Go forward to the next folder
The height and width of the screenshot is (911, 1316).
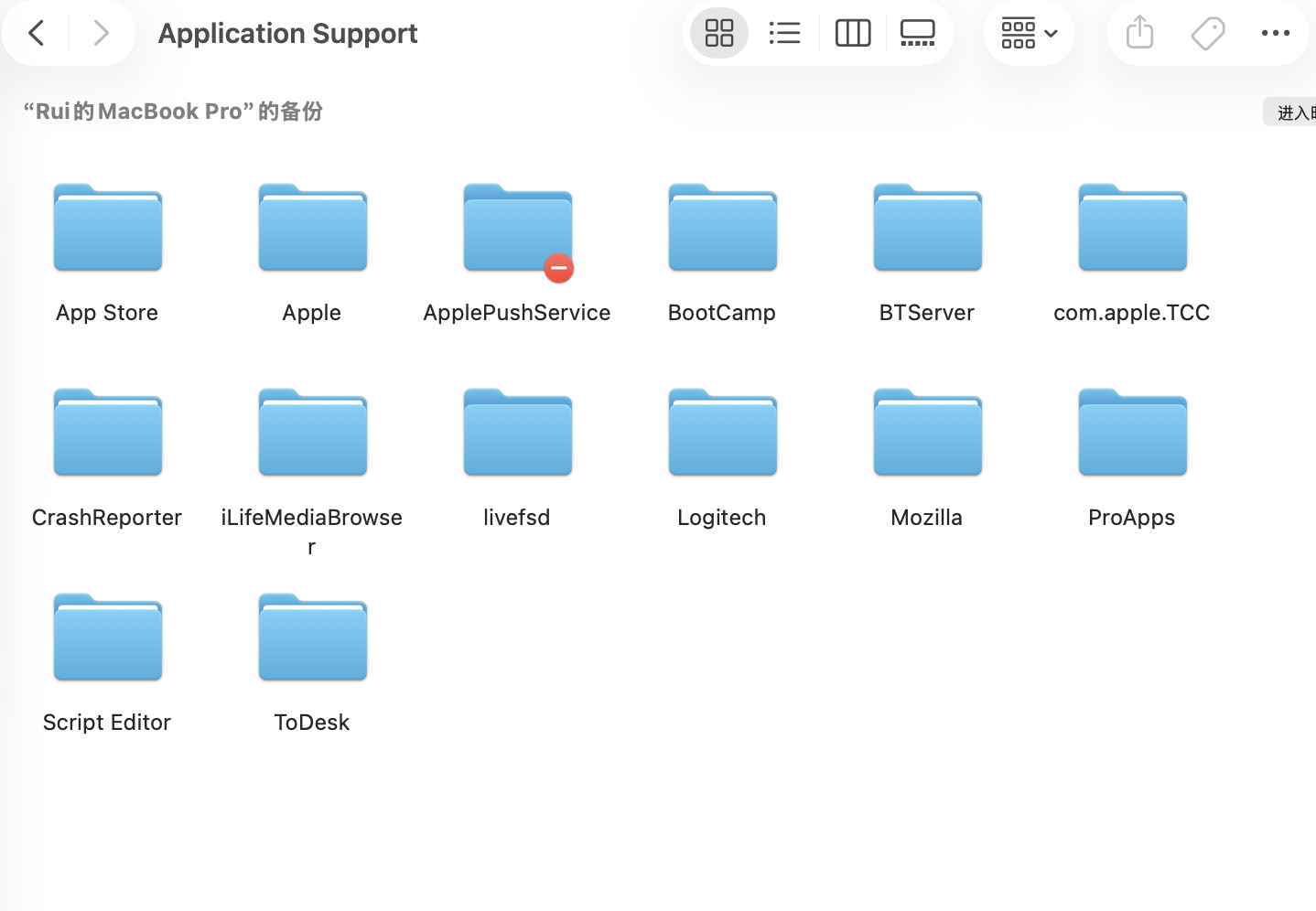point(101,34)
